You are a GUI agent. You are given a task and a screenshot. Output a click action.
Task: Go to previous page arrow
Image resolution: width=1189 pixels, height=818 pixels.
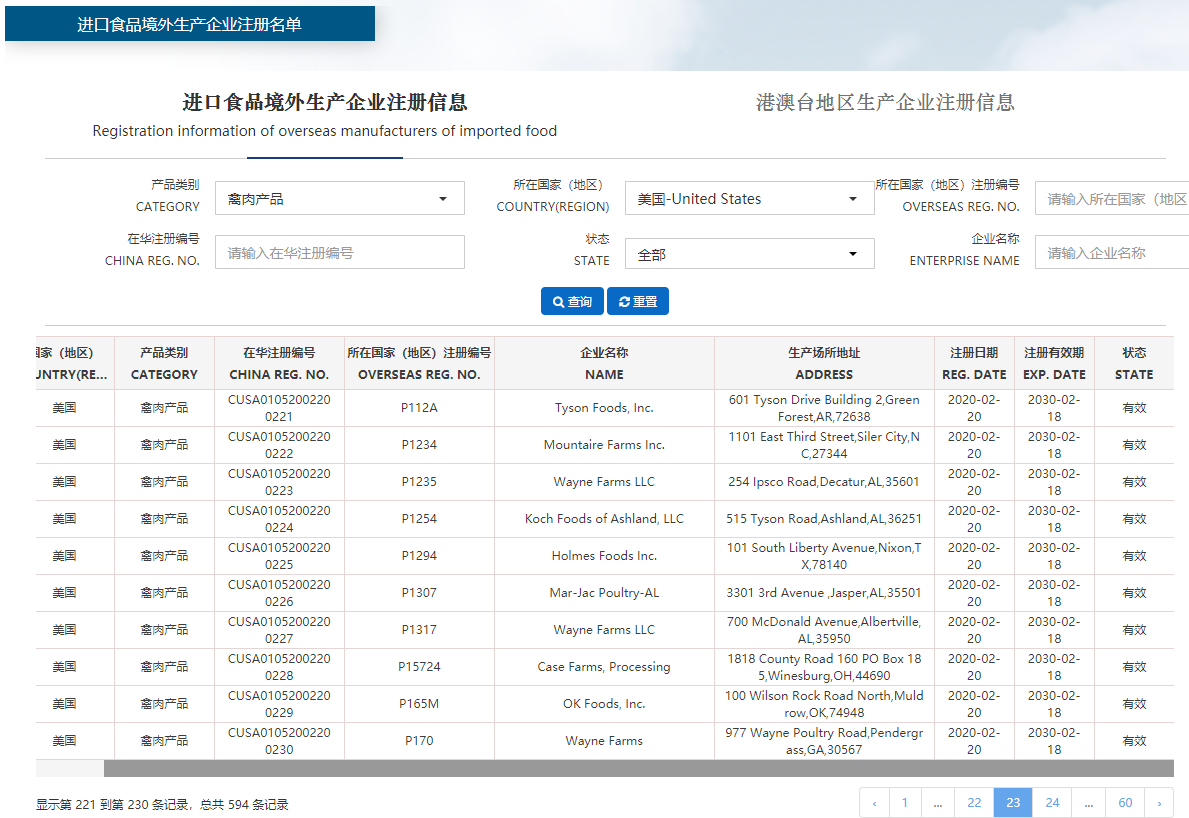click(x=874, y=802)
